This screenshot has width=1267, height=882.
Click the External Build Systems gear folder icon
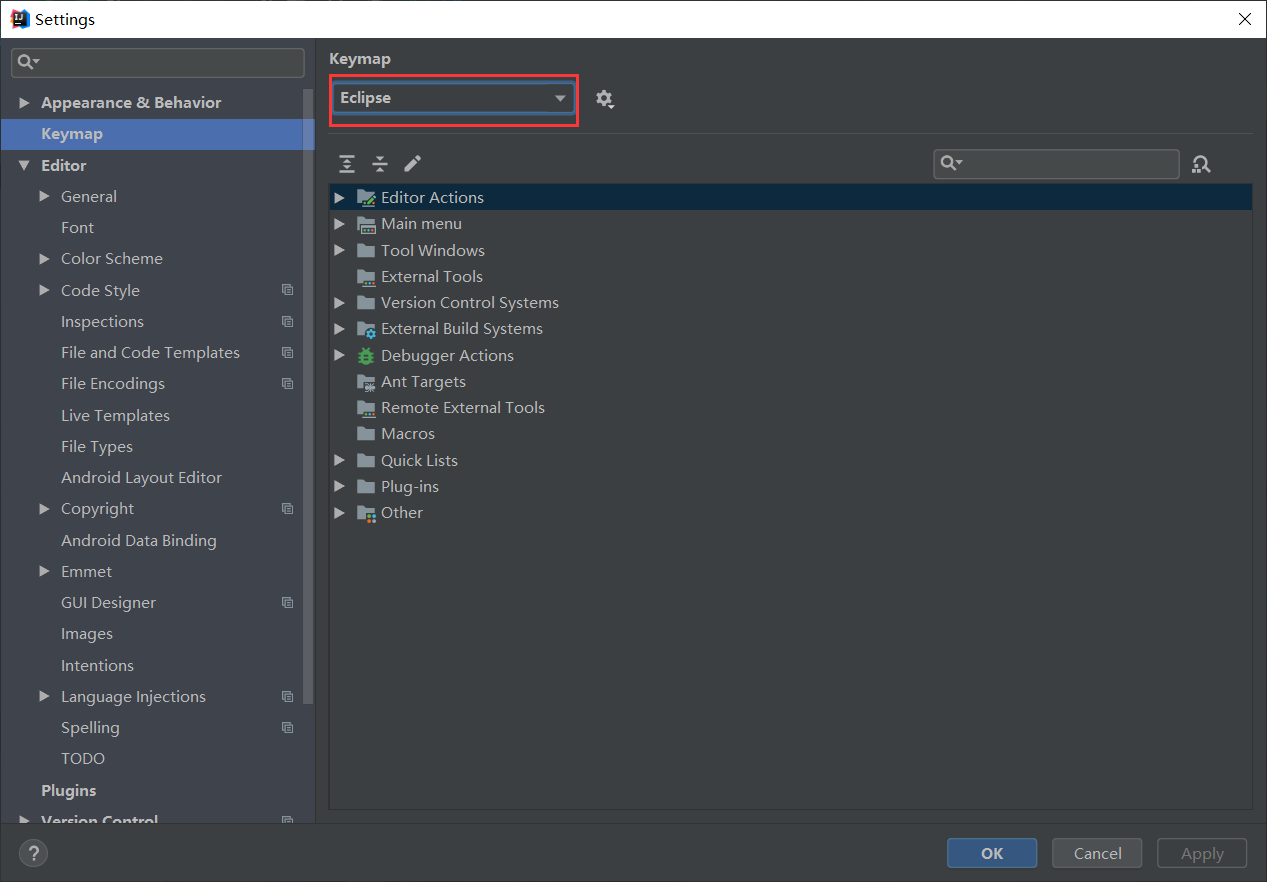coord(366,329)
